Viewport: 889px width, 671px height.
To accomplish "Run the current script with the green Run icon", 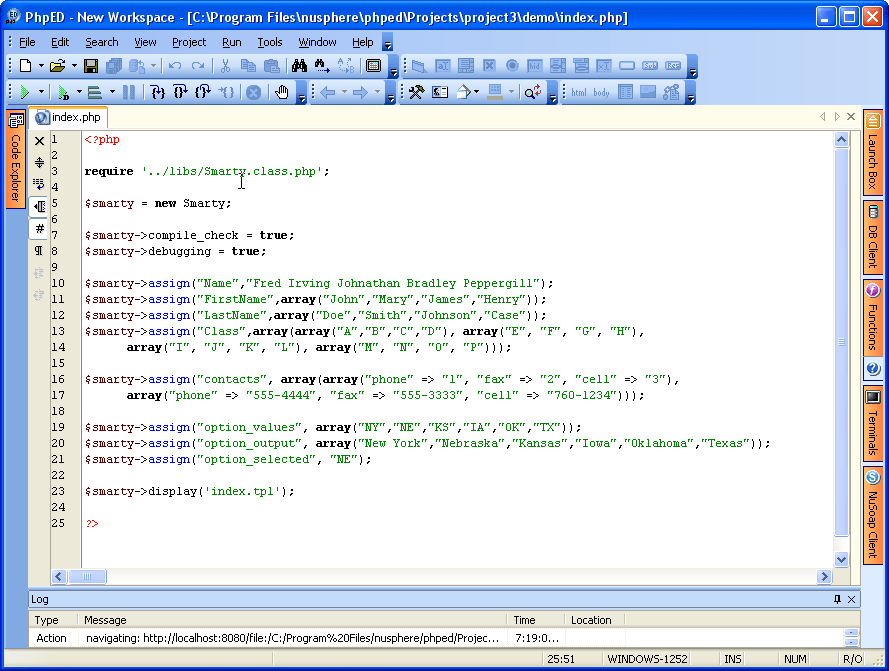I will (x=24, y=91).
